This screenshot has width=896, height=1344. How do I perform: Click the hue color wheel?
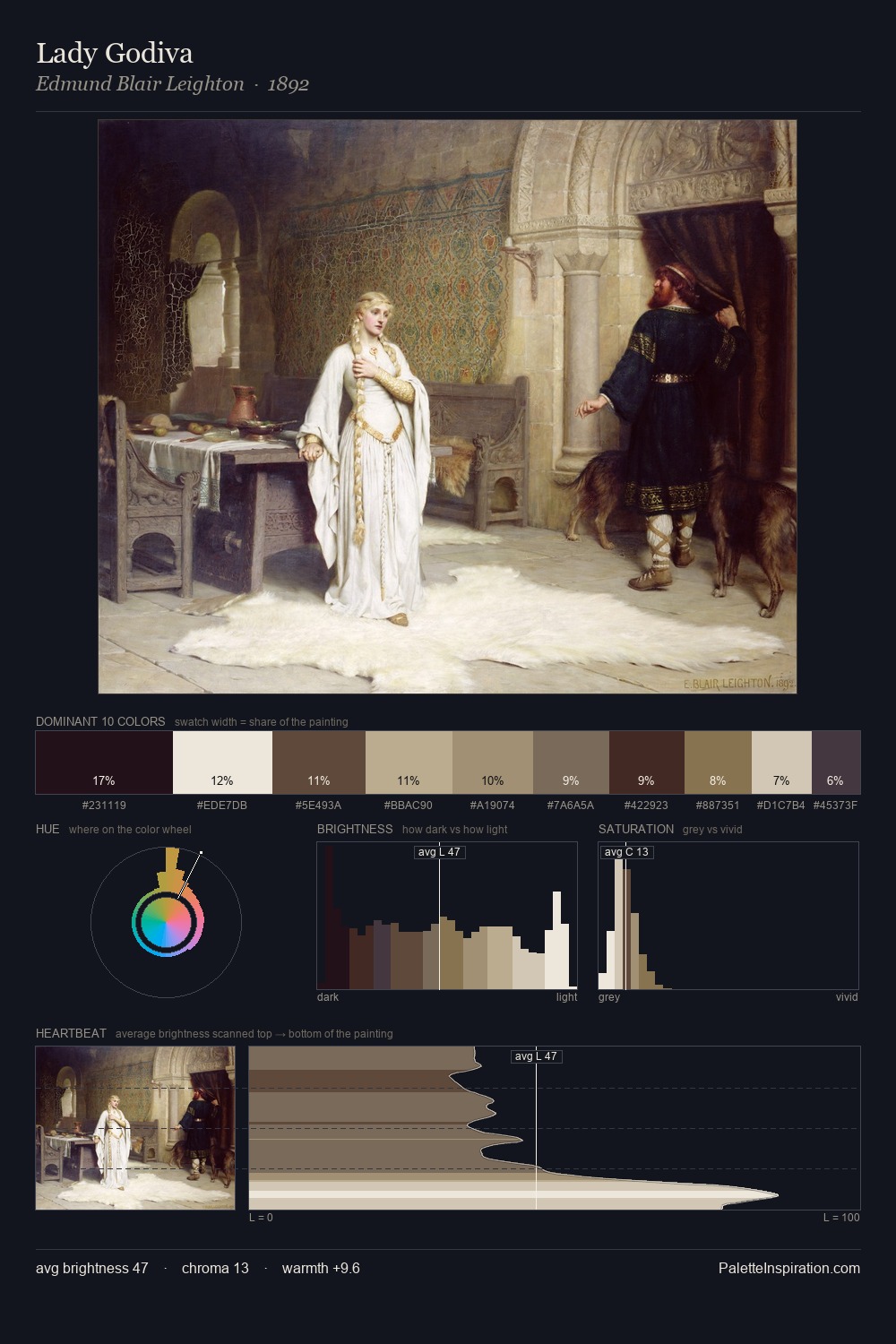pos(167,921)
